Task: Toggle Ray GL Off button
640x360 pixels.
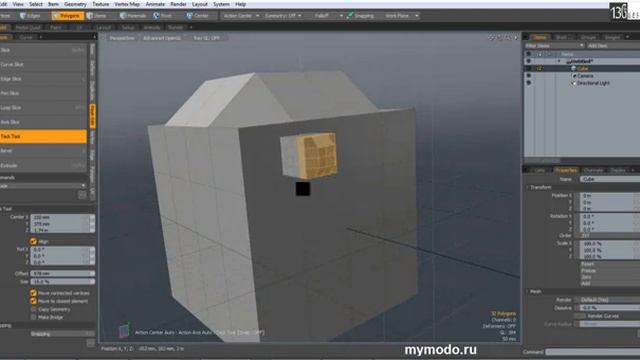Action: [x=207, y=38]
